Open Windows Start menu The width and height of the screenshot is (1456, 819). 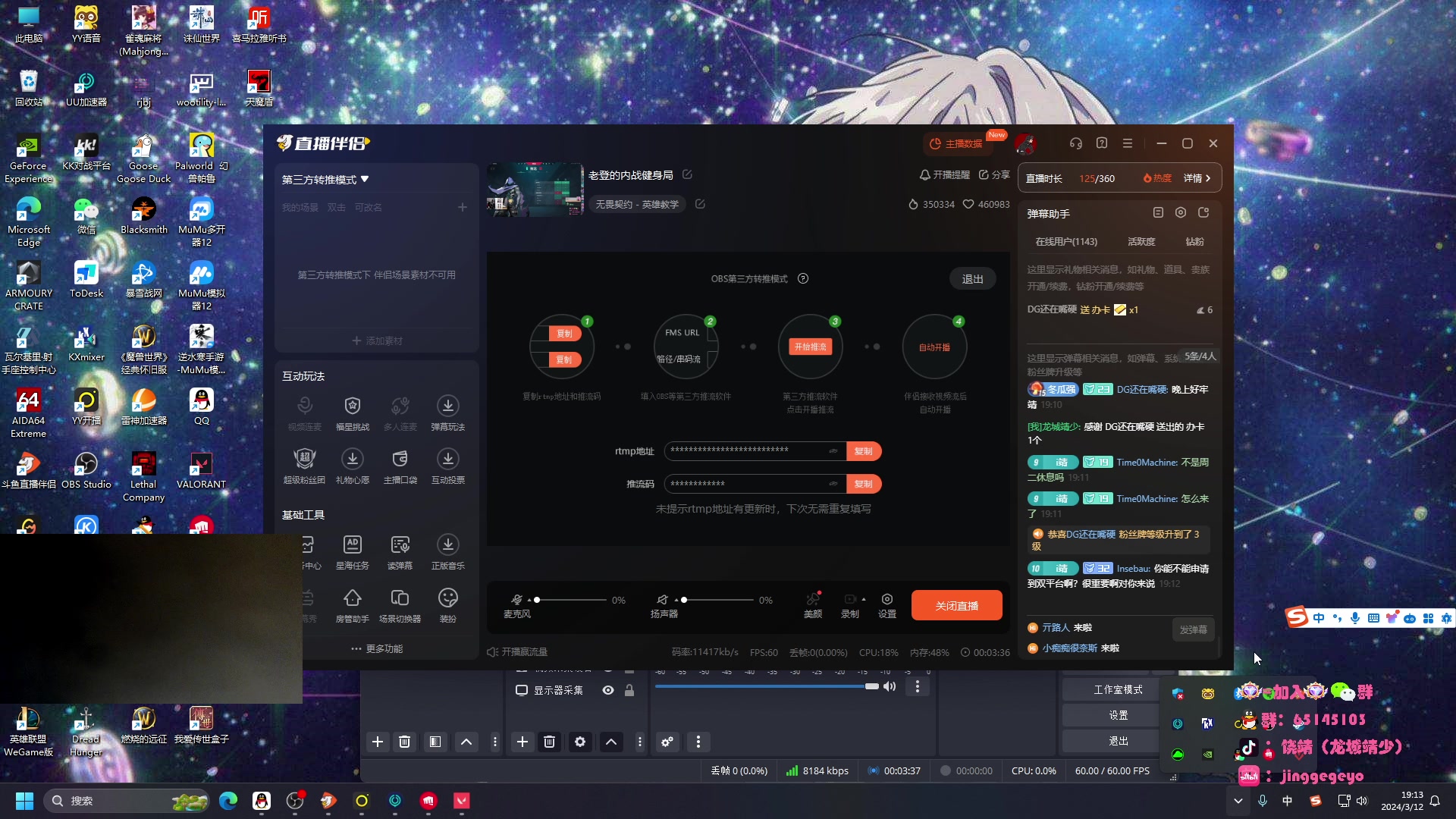[x=24, y=801]
